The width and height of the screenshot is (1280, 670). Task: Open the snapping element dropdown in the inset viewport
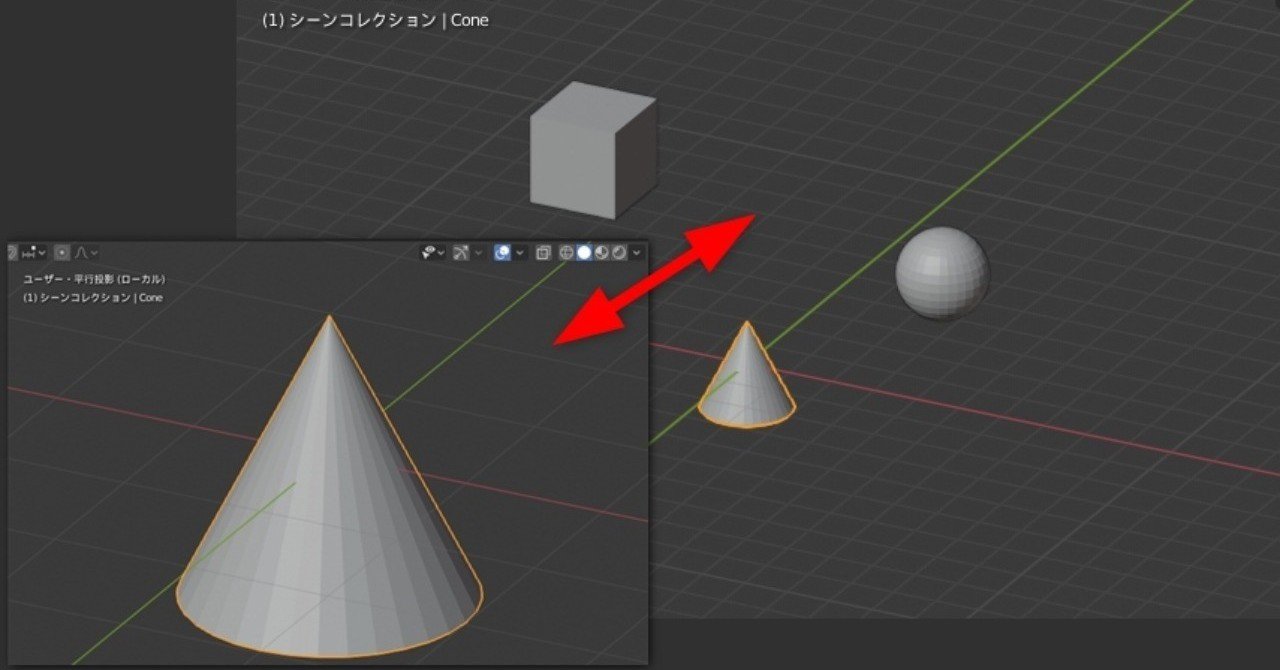pos(34,253)
